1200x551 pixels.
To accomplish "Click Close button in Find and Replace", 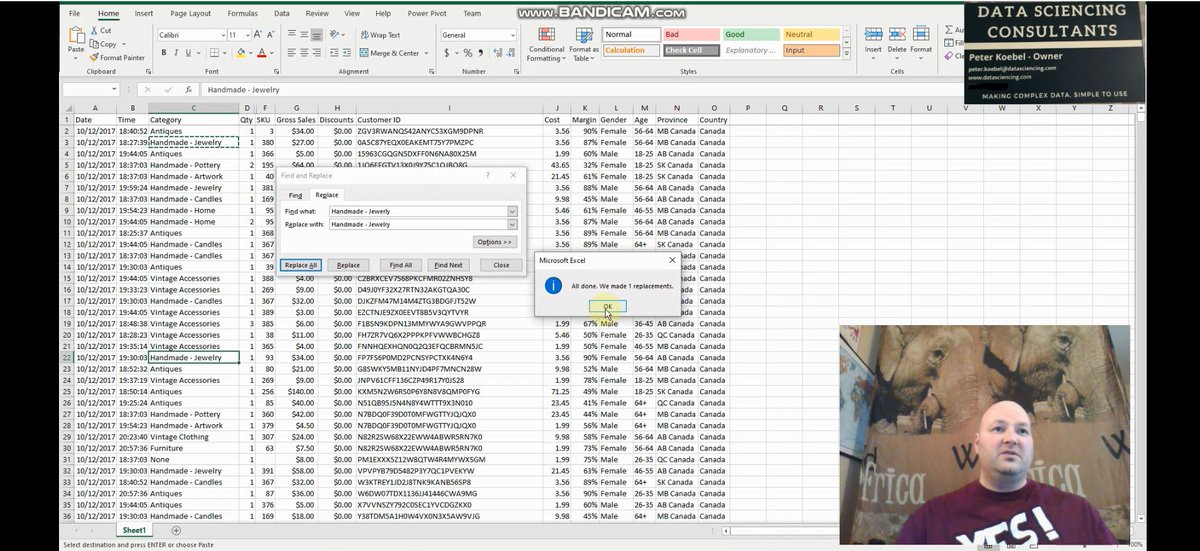I will 501,265.
